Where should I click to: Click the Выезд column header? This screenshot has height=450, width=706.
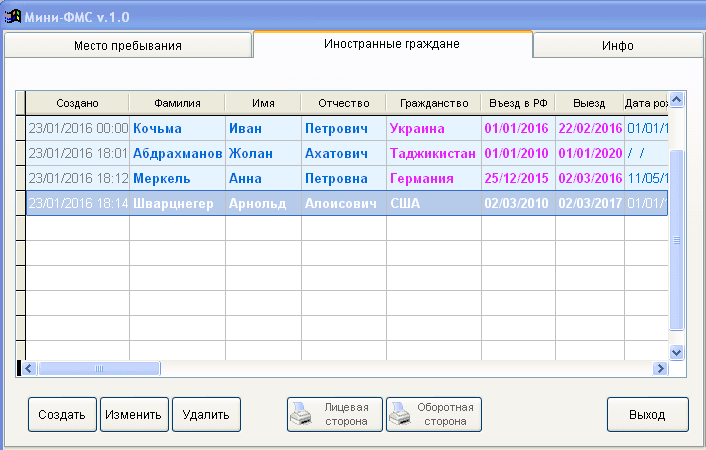point(589,103)
